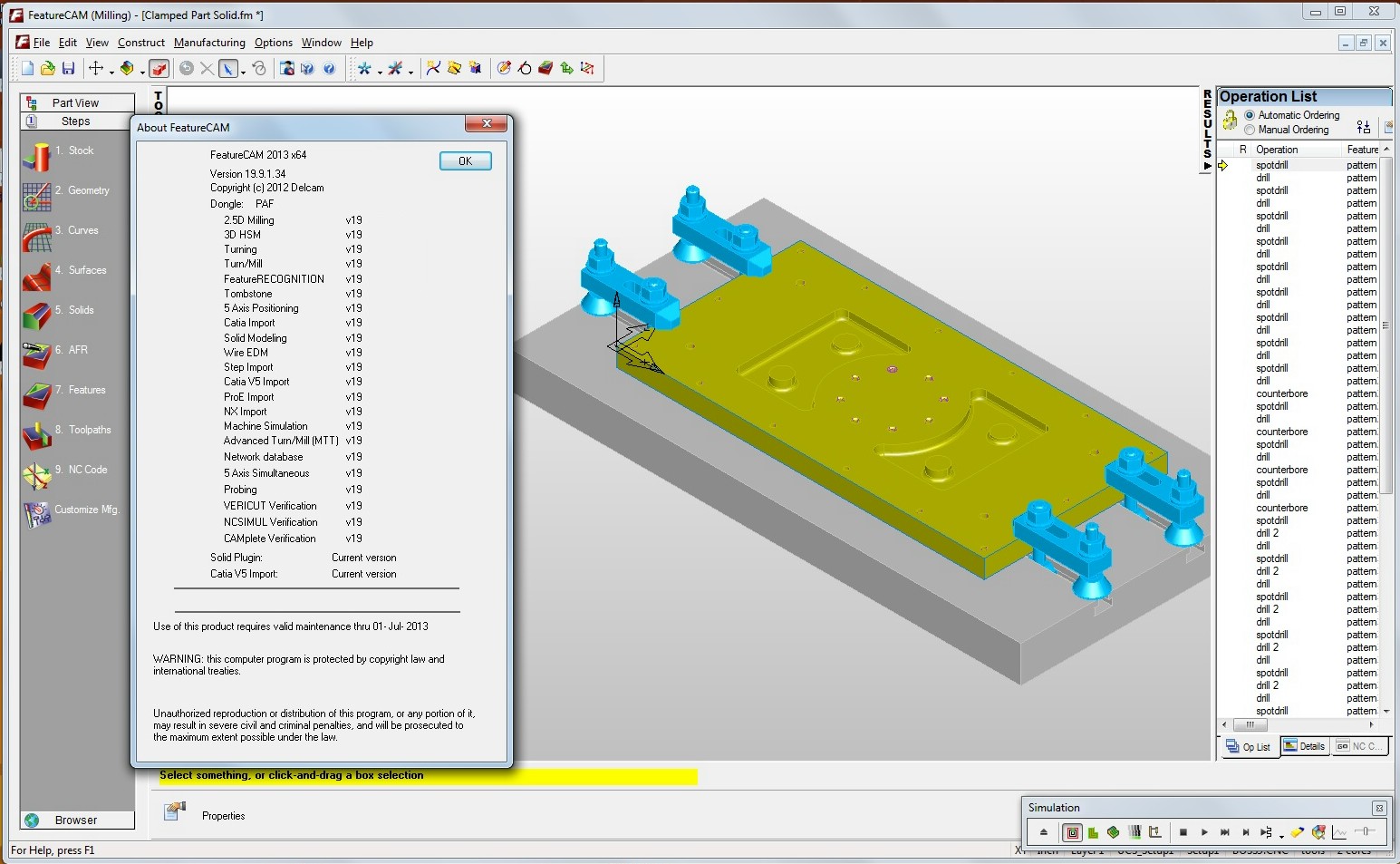This screenshot has width=1400, height=864.
Task: Toggle the 3D simulation icon
Action: point(1114,831)
